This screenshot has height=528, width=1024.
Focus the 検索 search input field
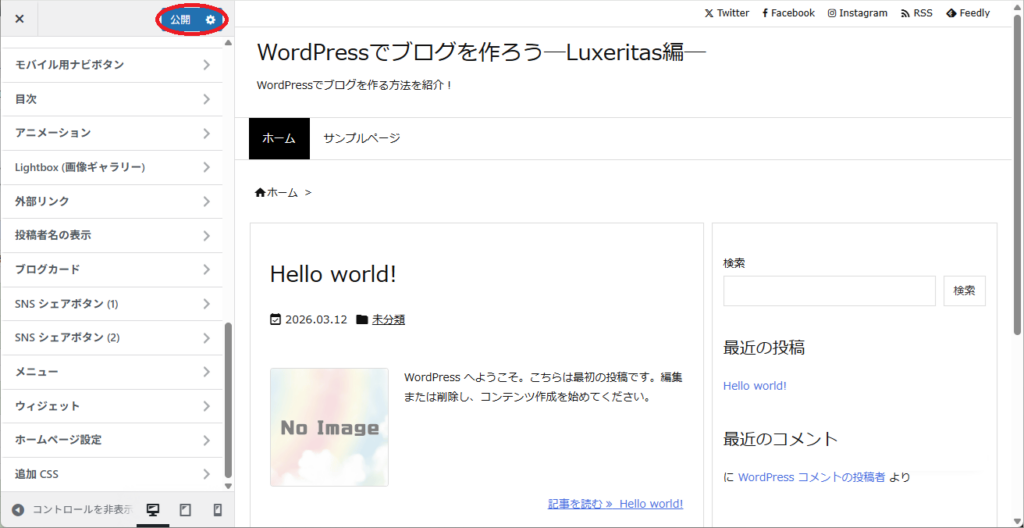tap(829, 291)
